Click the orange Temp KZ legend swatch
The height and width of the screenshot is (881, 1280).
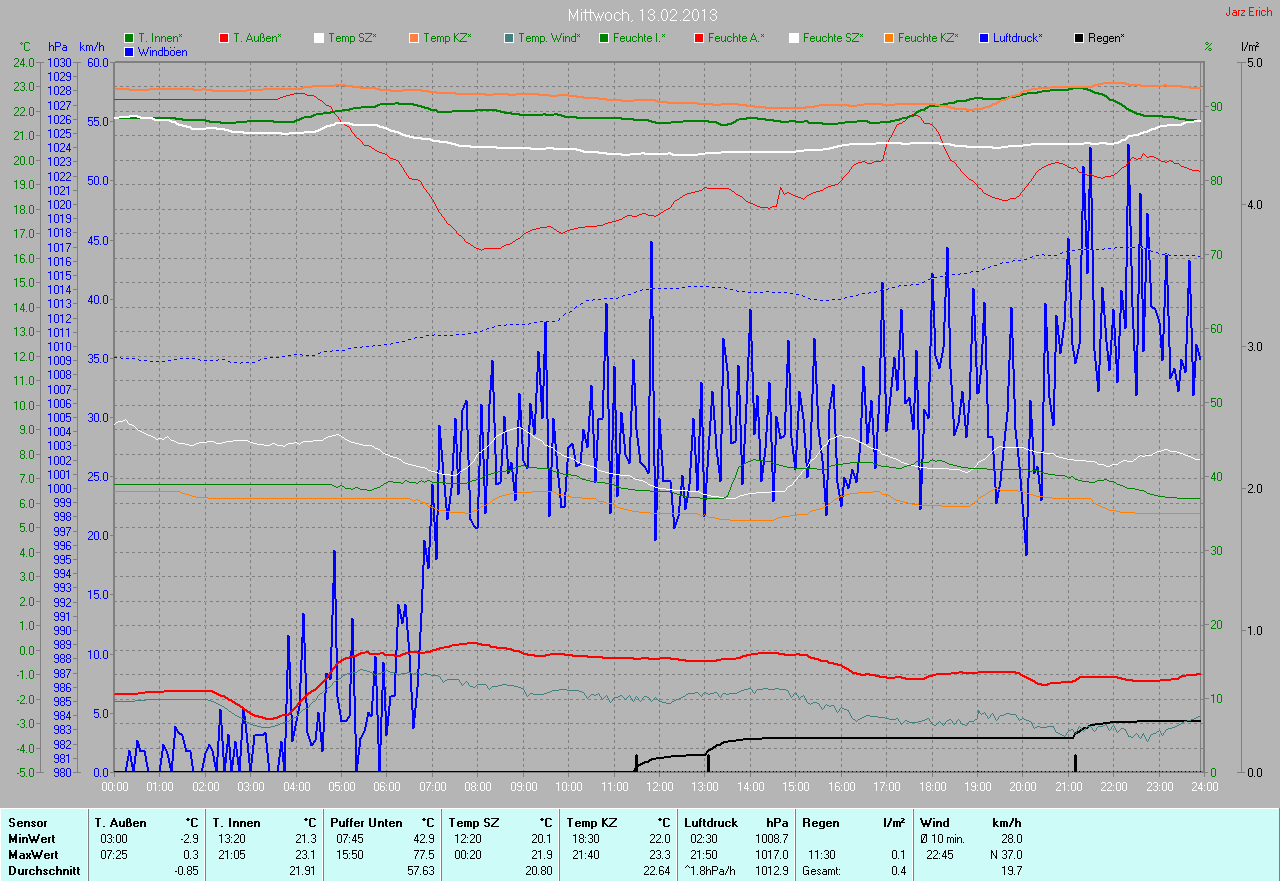click(x=414, y=38)
